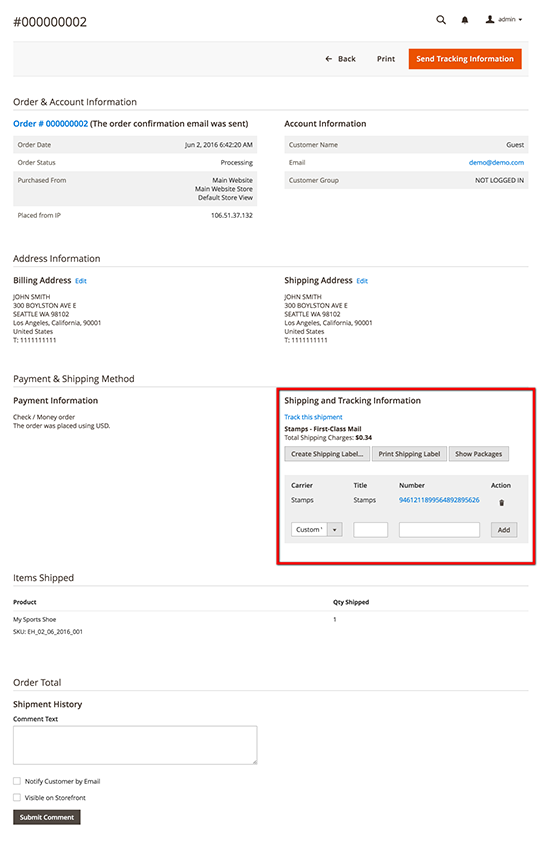The height and width of the screenshot is (842, 539).
Task: Open the notifications bell icon
Action: 465,20
